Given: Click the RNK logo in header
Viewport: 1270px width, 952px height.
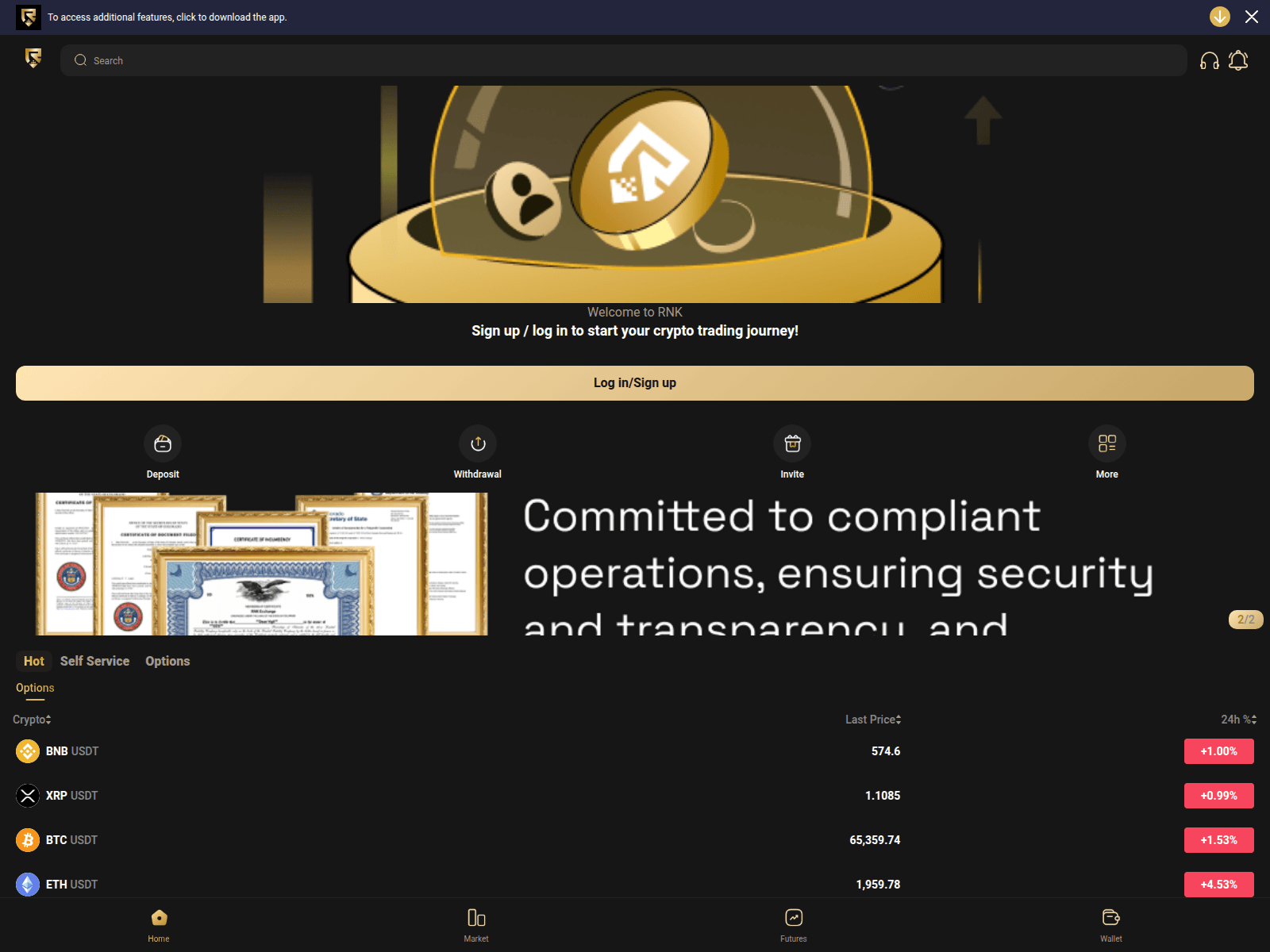Looking at the screenshot, I should pyautogui.click(x=33, y=59).
